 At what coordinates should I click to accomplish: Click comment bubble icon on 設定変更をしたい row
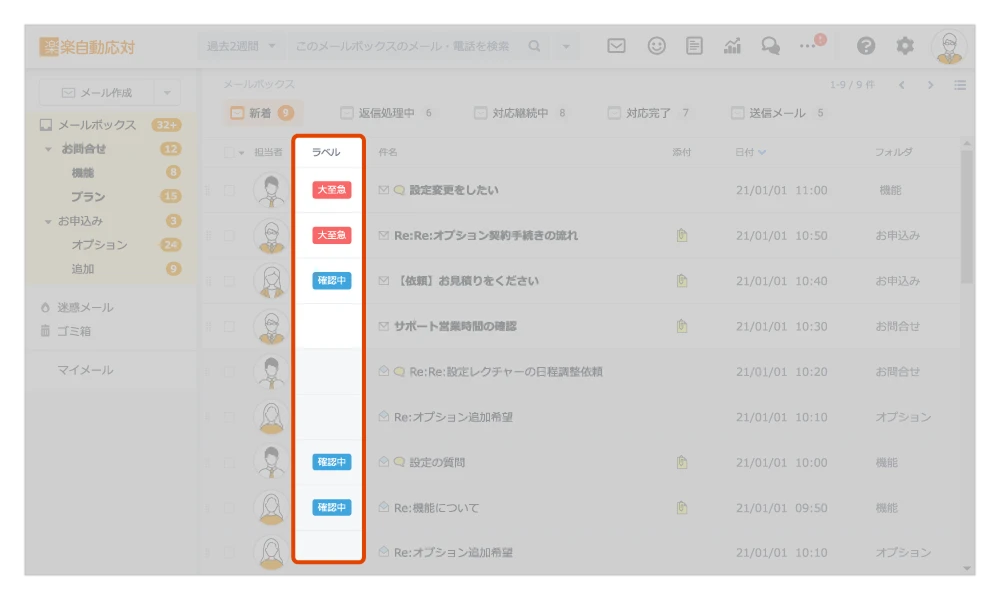click(x=399, y=190)
